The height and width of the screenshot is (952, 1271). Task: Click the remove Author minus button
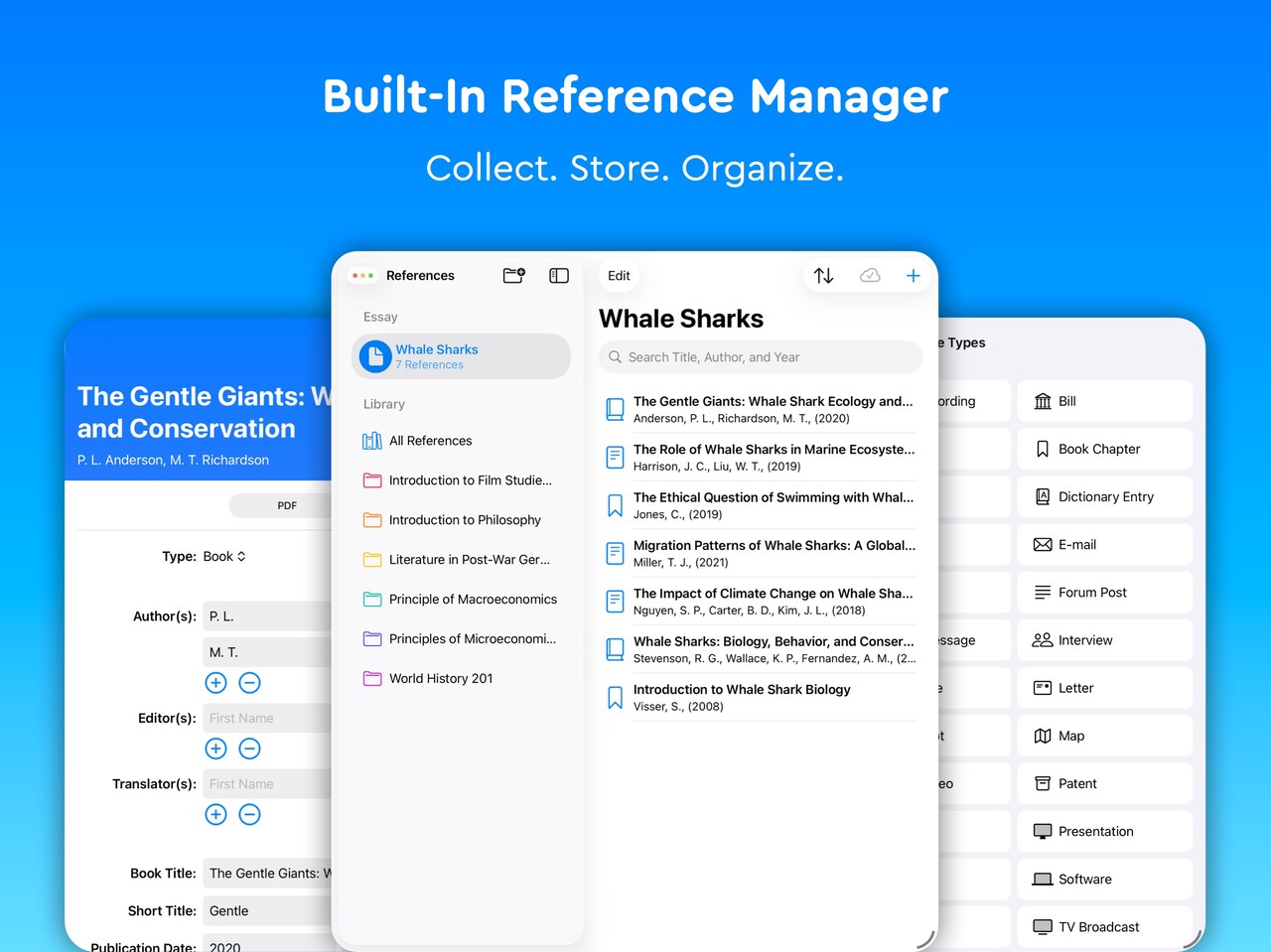tap(250, 683)
